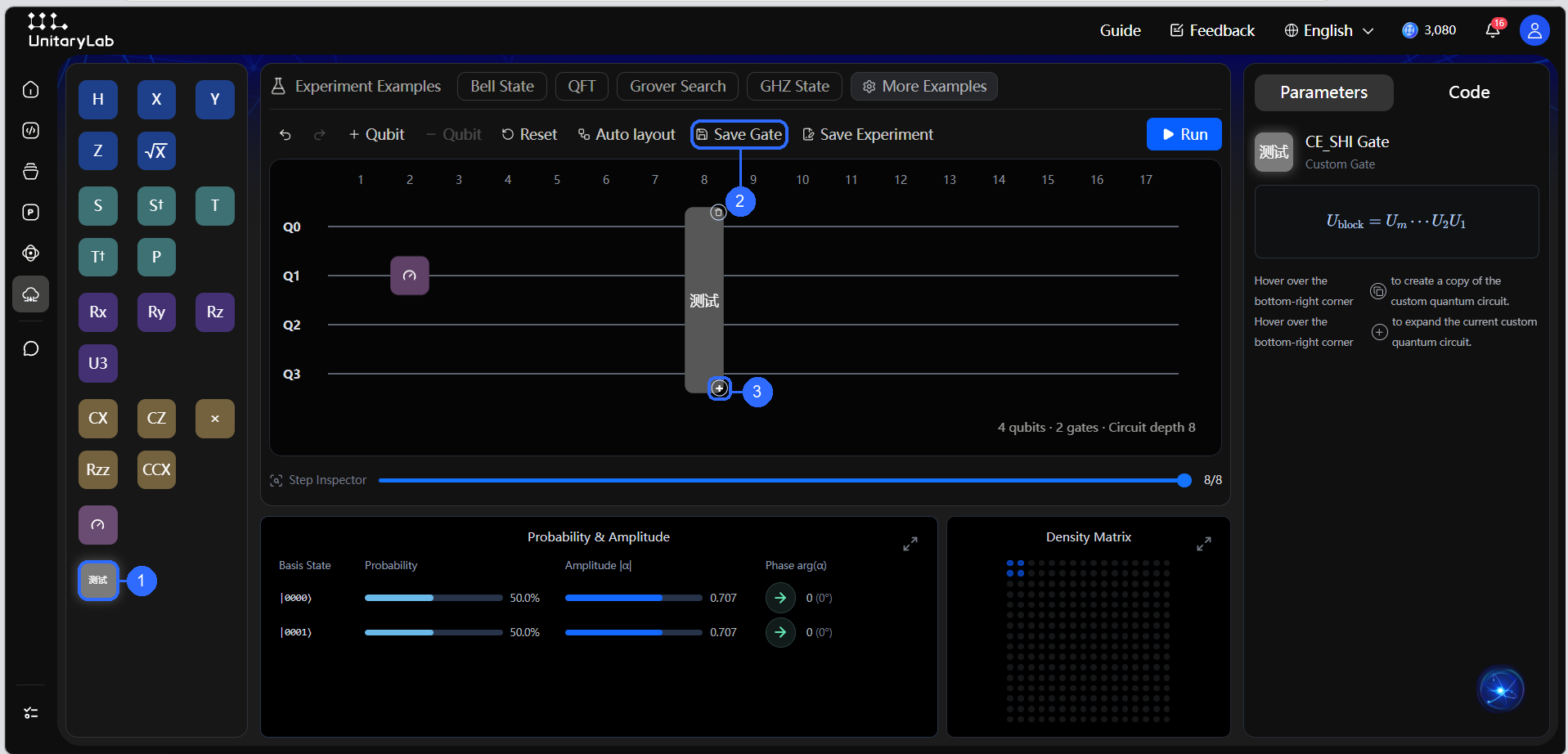Expand the custom gate on circuit
1568x754 pixels.
coord(719,388)
